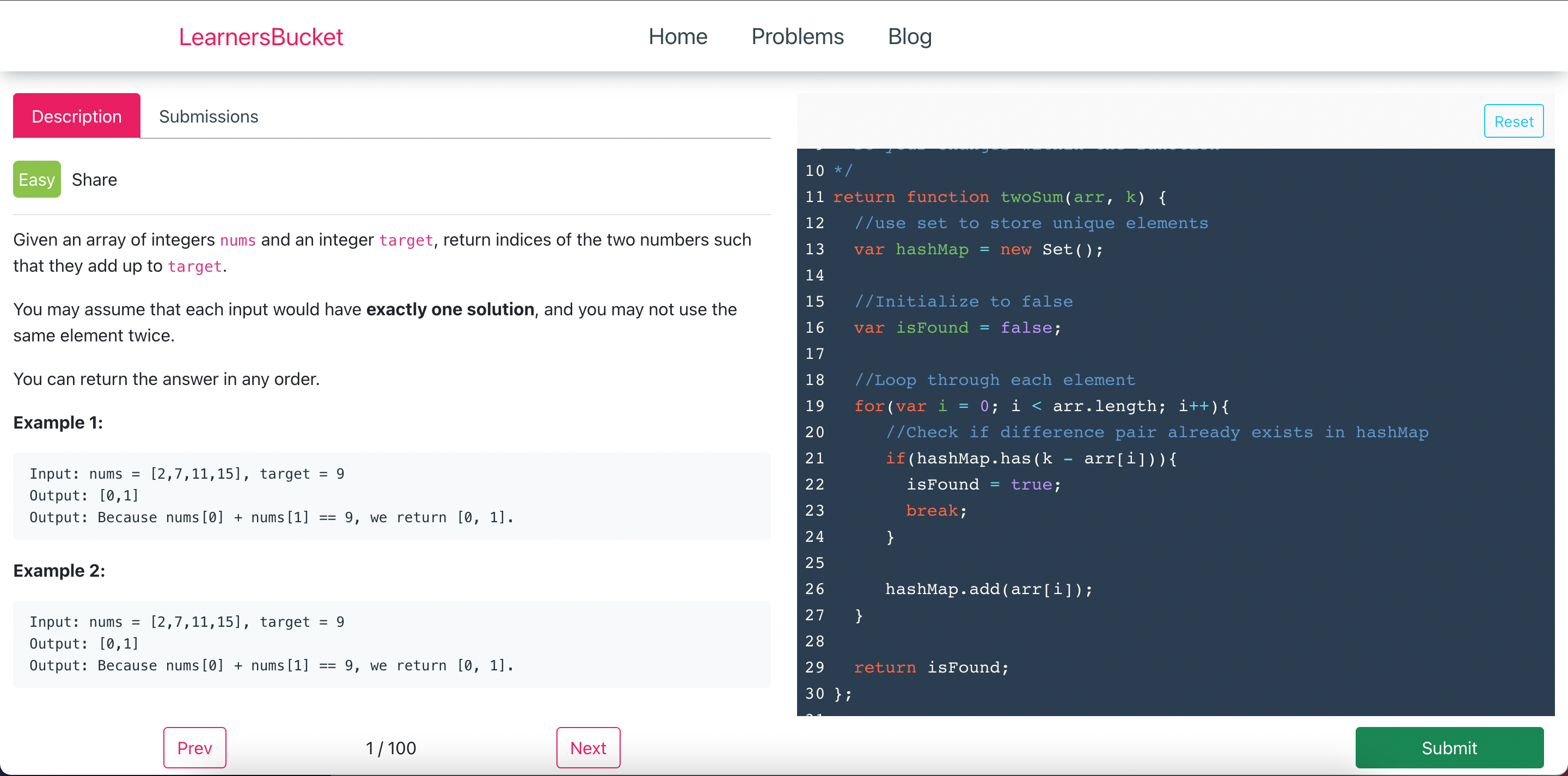
Task: Click line number 19 in the editor gutter
Action: (x=814, y=406)
